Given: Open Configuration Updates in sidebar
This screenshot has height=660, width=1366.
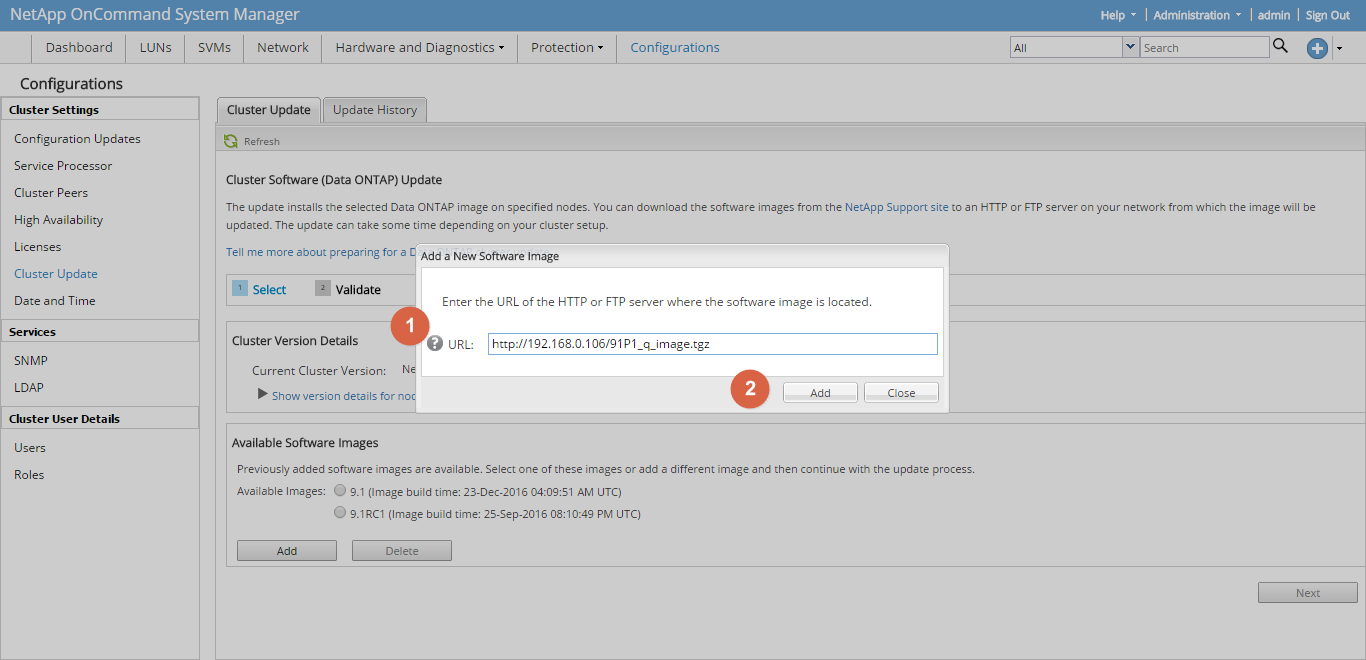Looking at the screenshot, I should click(x=77, y=139).
